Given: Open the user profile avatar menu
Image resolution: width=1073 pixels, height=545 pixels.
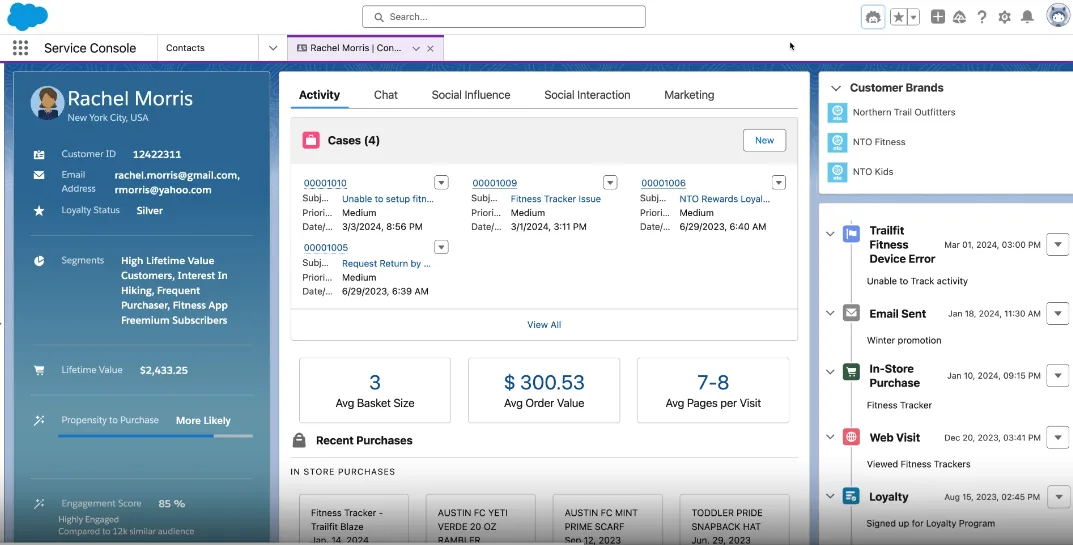Looking at the screenshot, I should point(1059,16).
